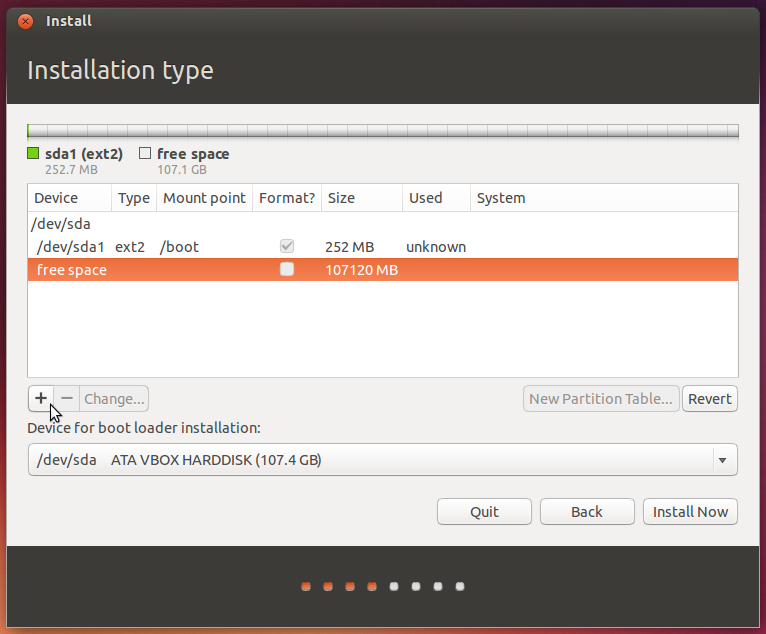The image size is (766, 634).
Task: Click the unknown used value
Action: tap(436, 247)
